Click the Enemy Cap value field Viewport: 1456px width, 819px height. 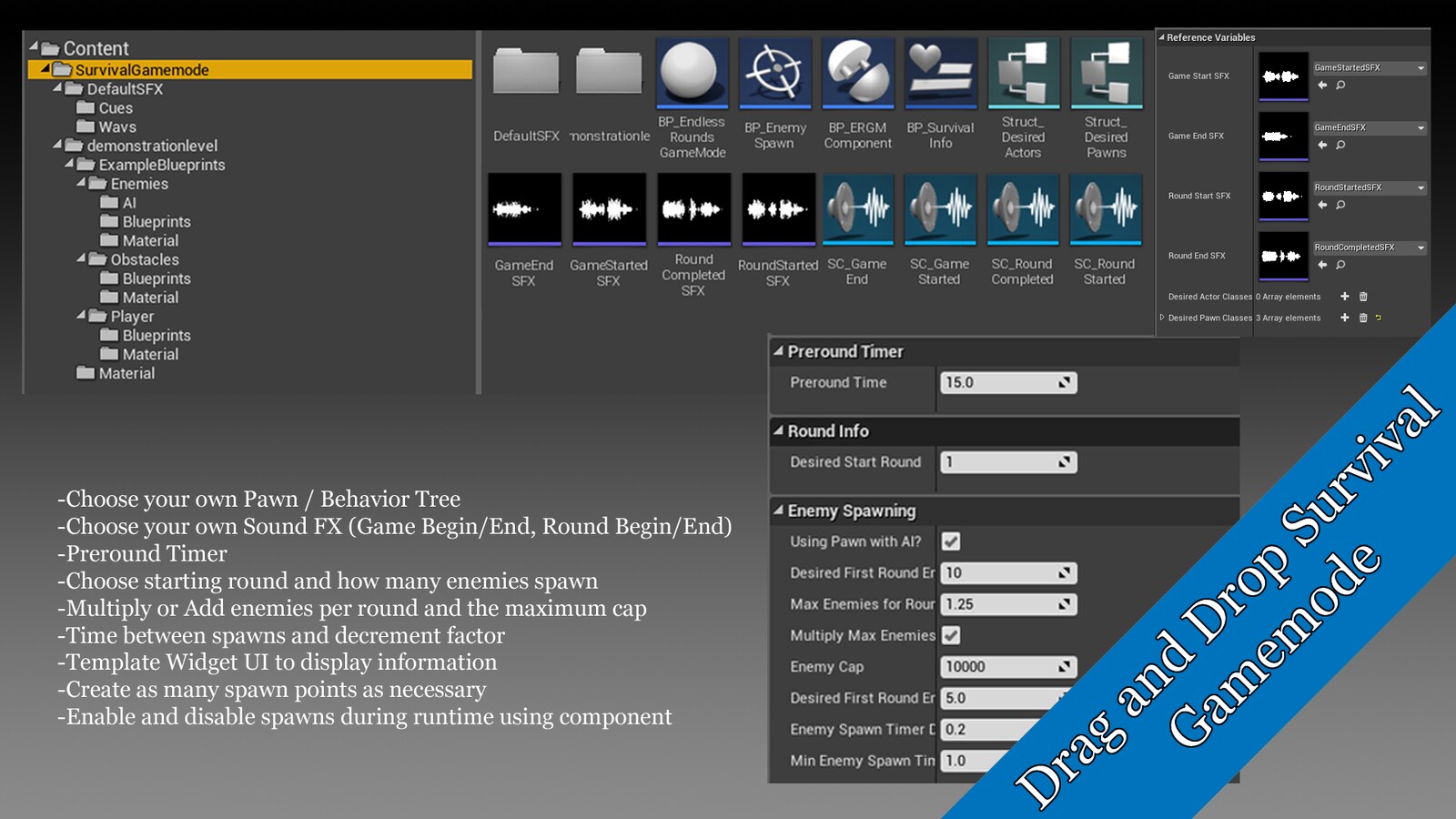coord(1008,667)
